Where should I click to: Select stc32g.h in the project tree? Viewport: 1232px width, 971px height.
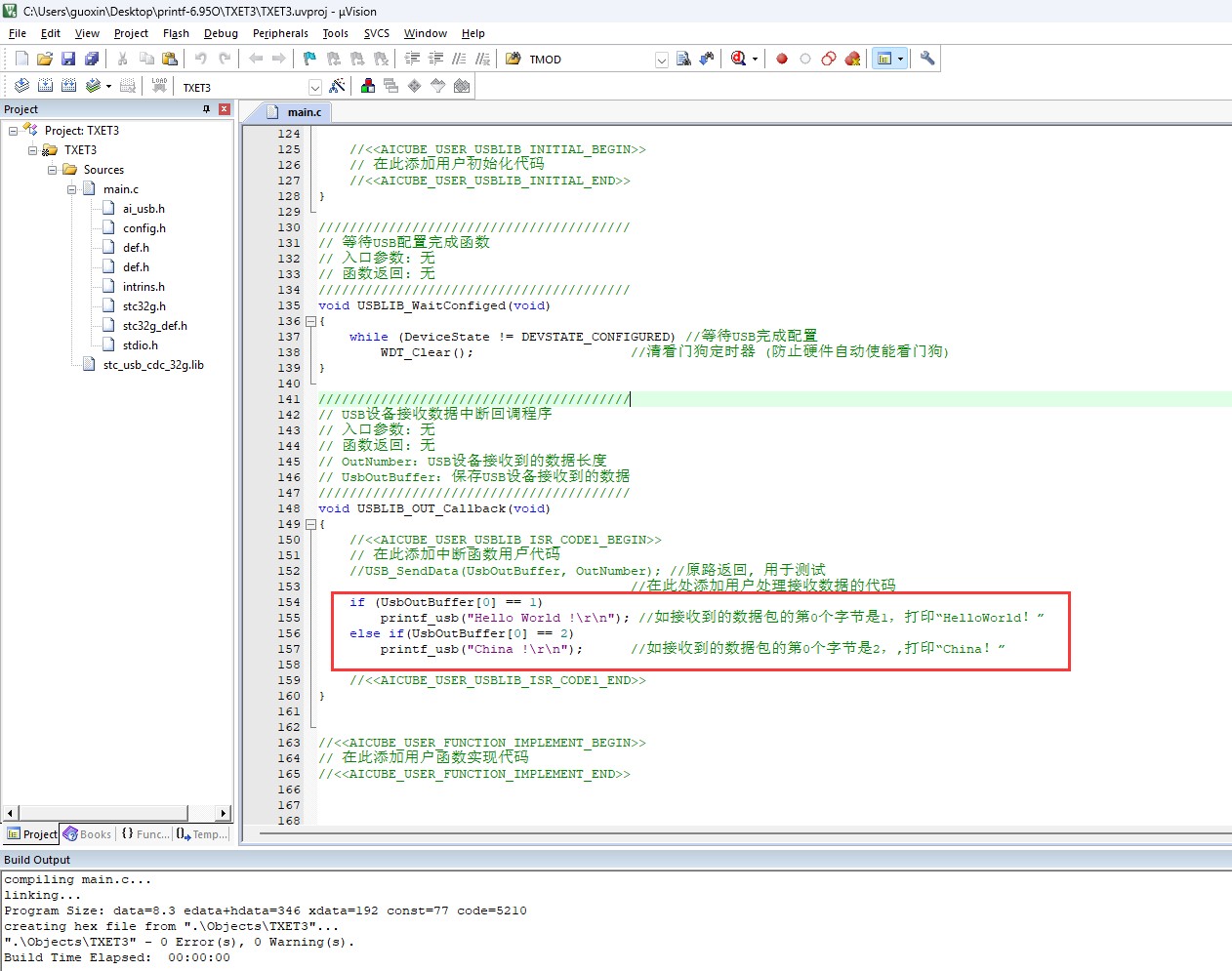click(144, 306)
